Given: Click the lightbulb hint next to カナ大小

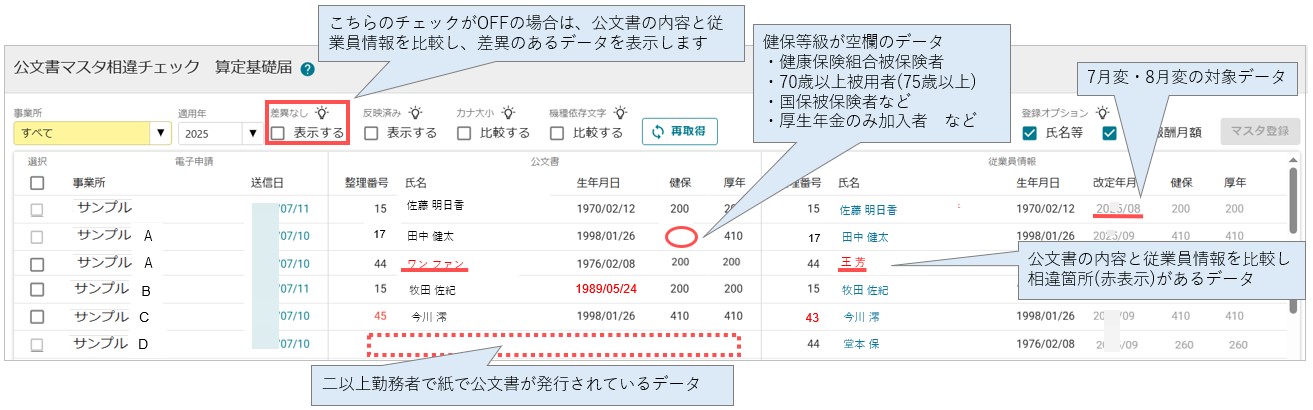Looking at the screenshot, I should pos(508,113).
